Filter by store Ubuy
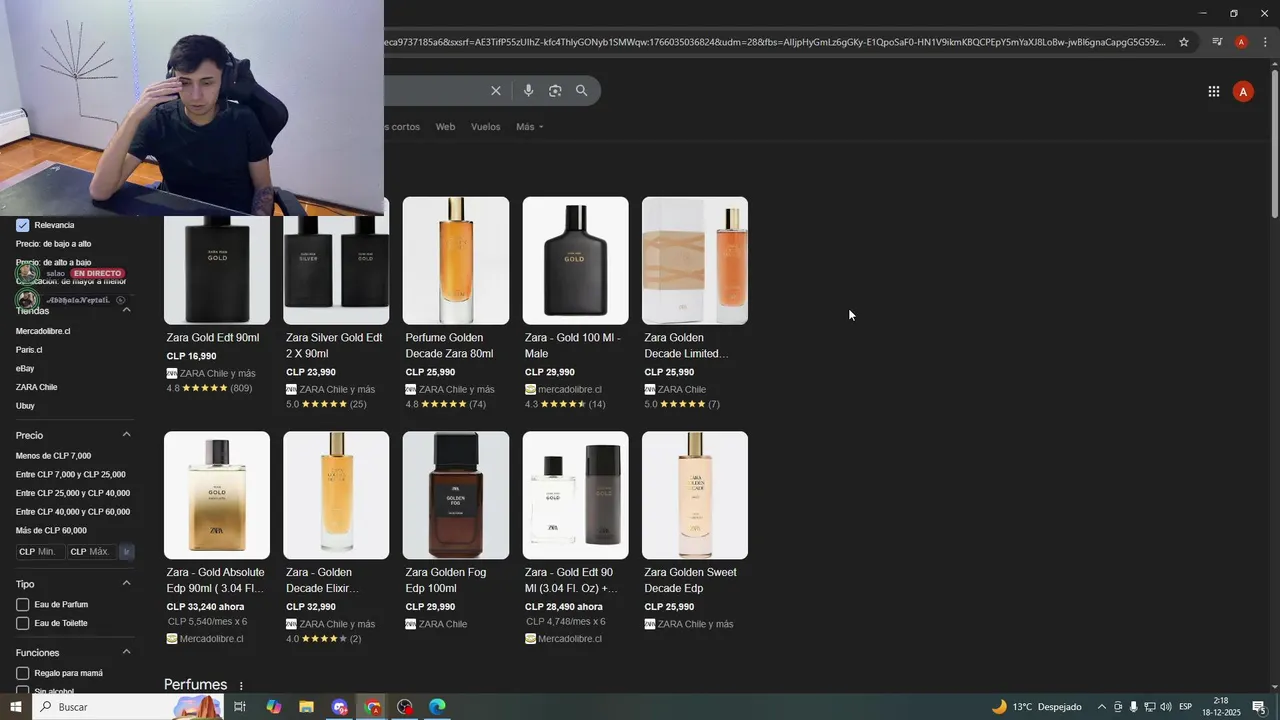1280x720 pixels. click(x=25, y=406)
